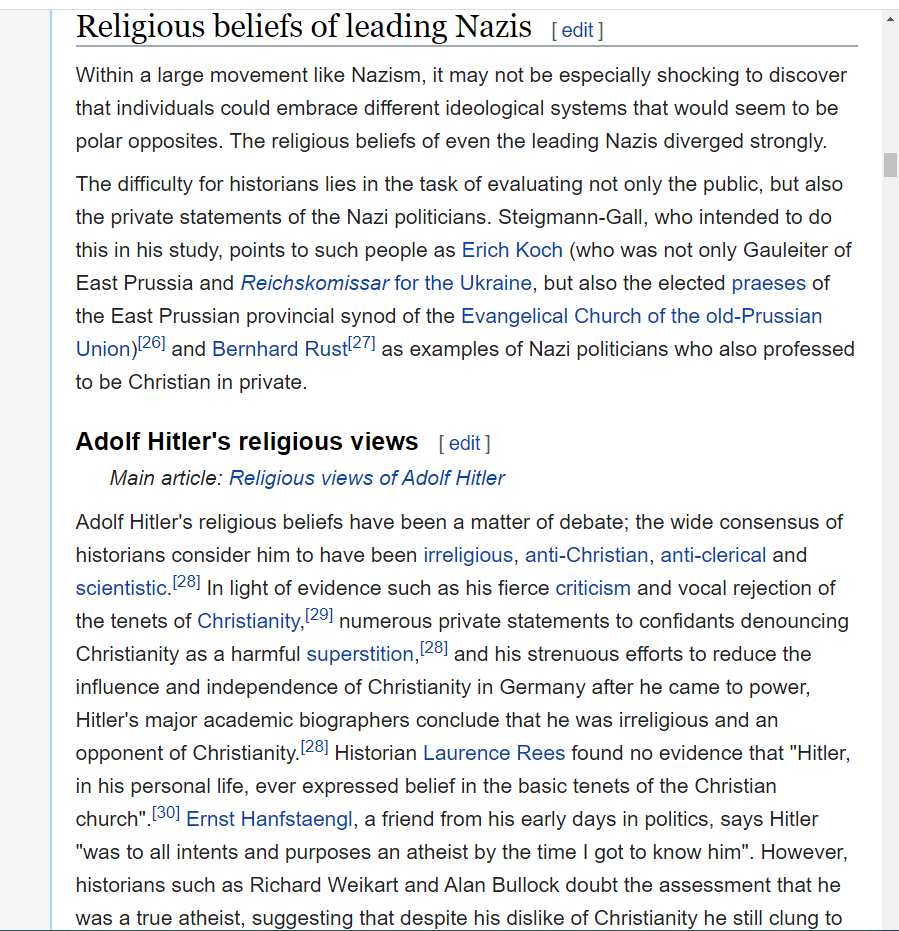Open main article Religious views of Adolf Hitler
Screen dimensions: 899x931
click(367, 478)
